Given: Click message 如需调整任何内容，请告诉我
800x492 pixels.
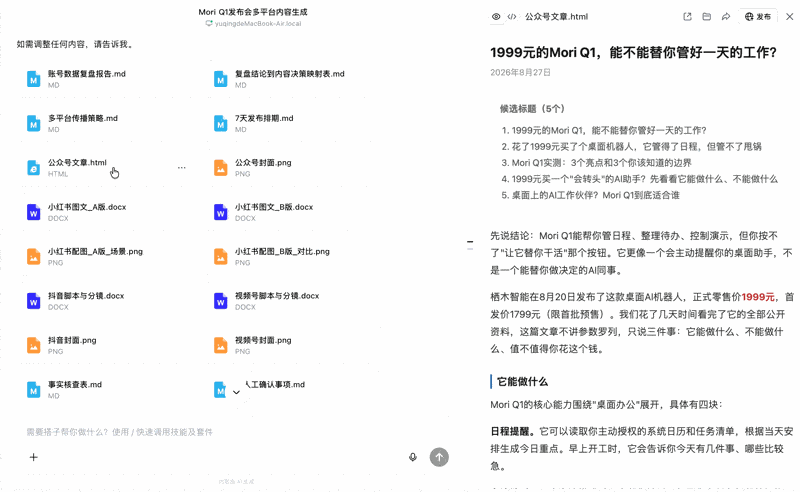Looking at the screenshot, I should point(76,44).
